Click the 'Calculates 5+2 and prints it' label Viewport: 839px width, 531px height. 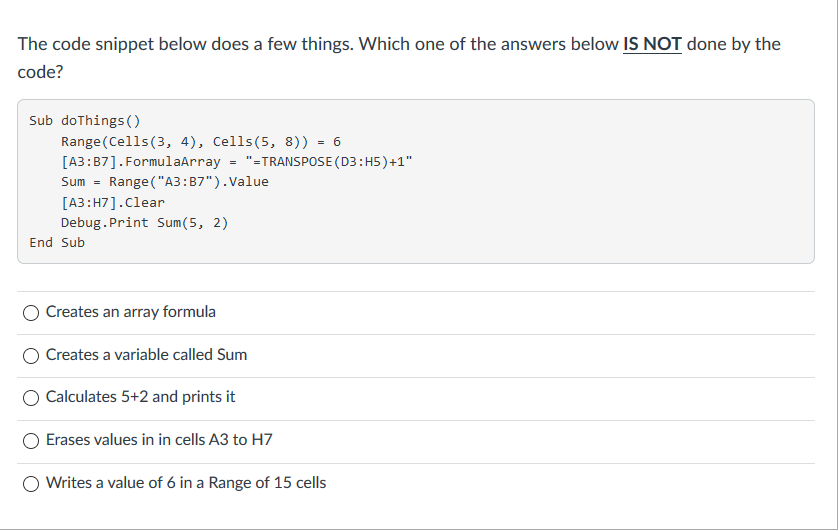click(x=140, y=397)
